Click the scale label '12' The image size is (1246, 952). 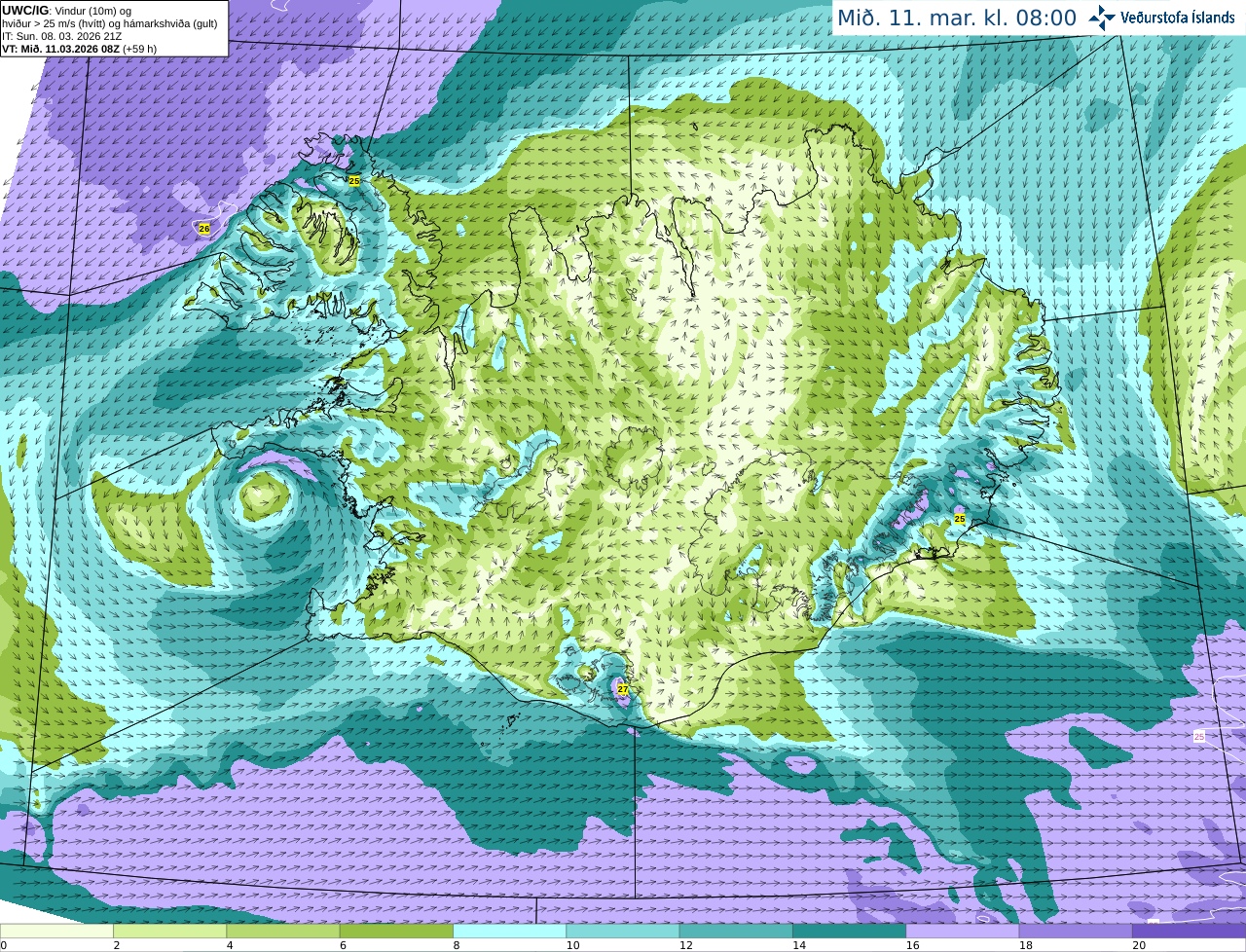tap(685, 945)
